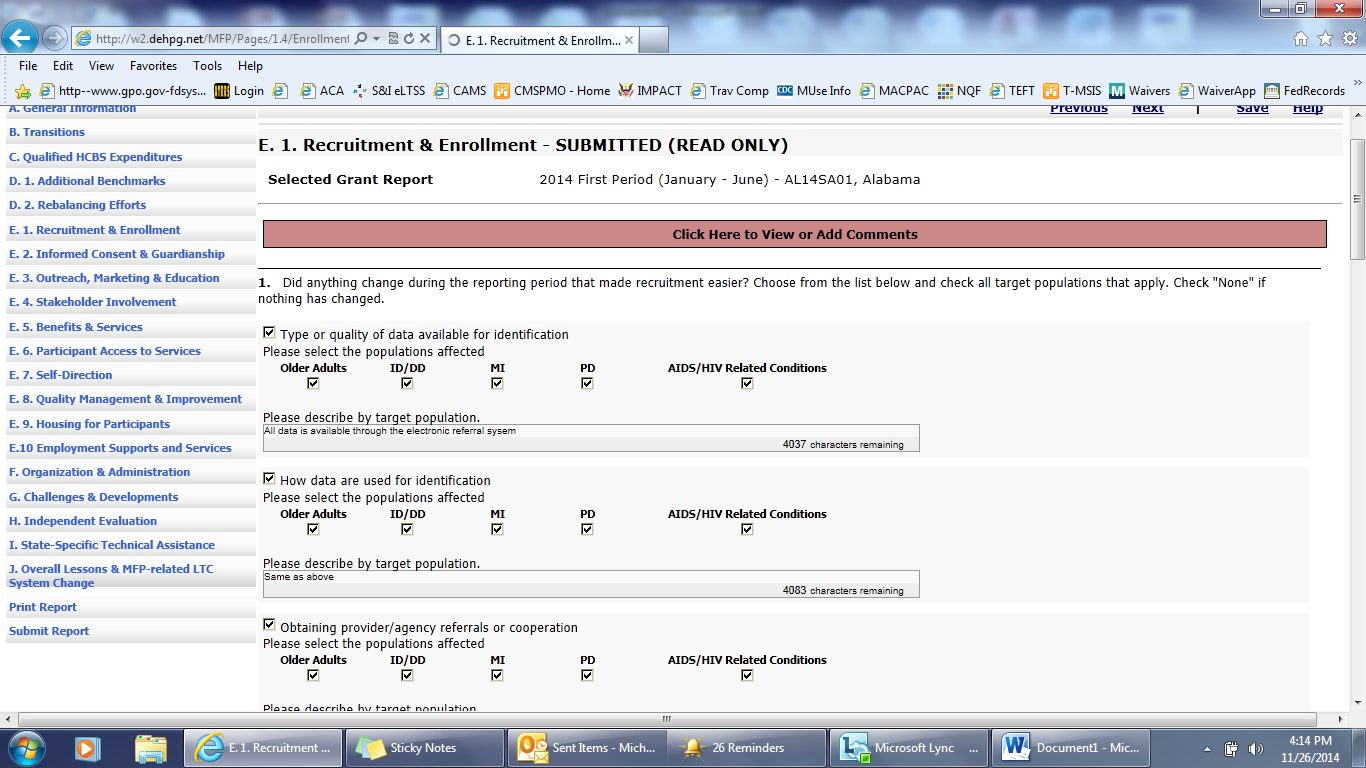
Task: Click the 'Print Report' sidebar link
Action: pos(43,607)
